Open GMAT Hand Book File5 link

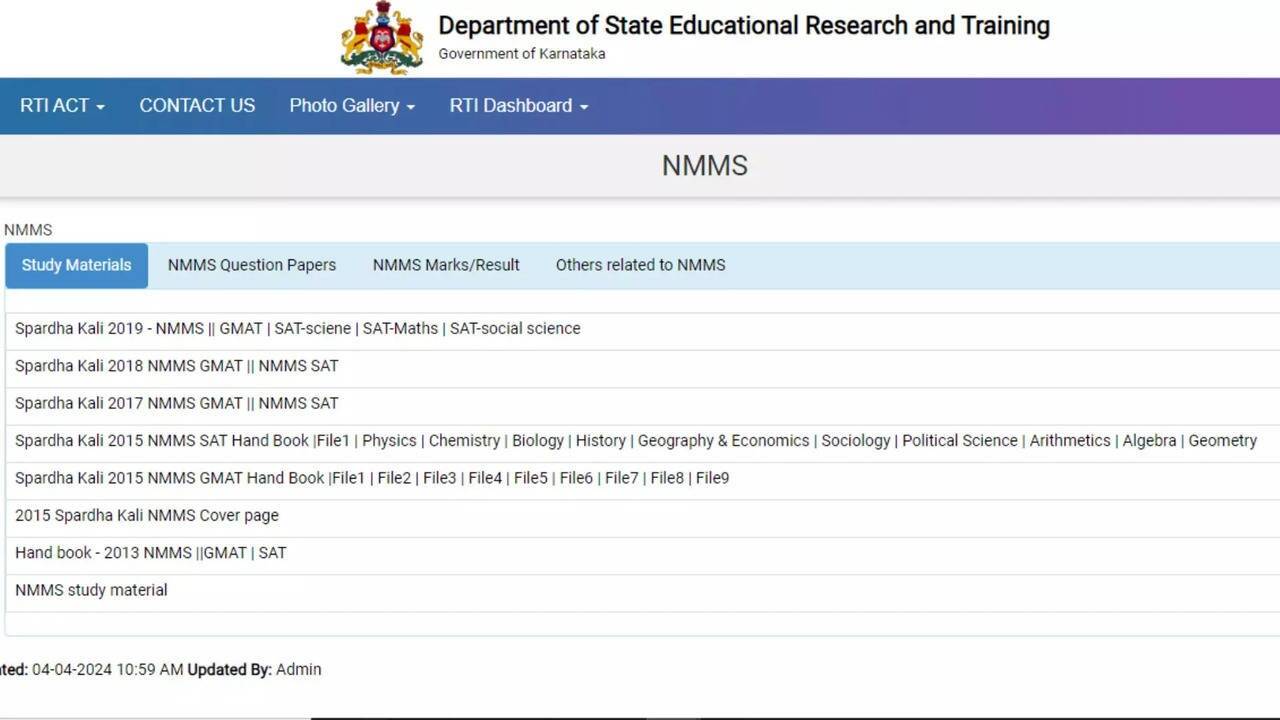click(x=531, y=479)
